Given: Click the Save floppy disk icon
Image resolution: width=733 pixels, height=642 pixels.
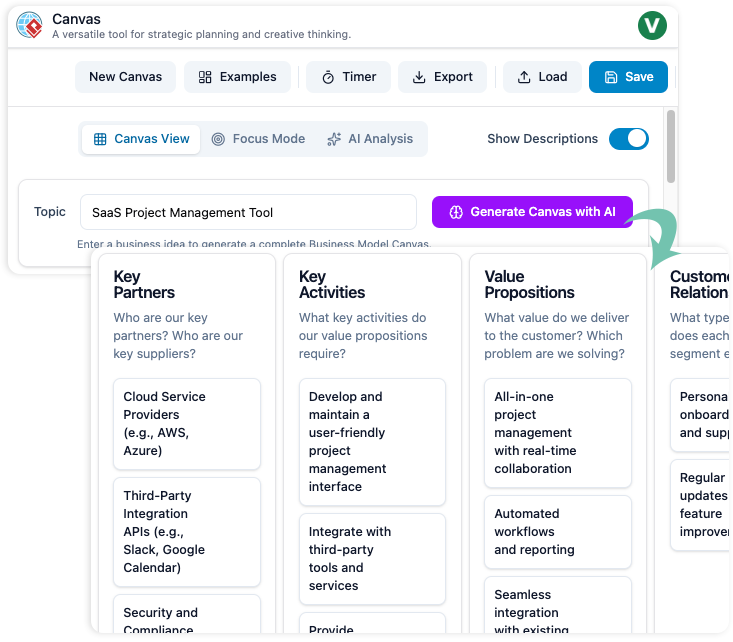Looking at the screenshot, I should point(611,77).
